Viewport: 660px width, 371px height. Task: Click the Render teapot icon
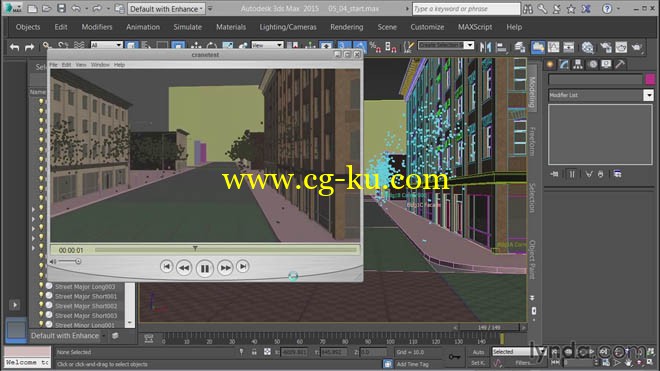[636, 47]
